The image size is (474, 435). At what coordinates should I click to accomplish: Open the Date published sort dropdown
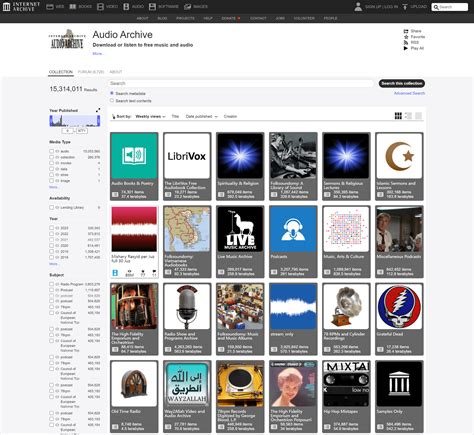[201, 116]
